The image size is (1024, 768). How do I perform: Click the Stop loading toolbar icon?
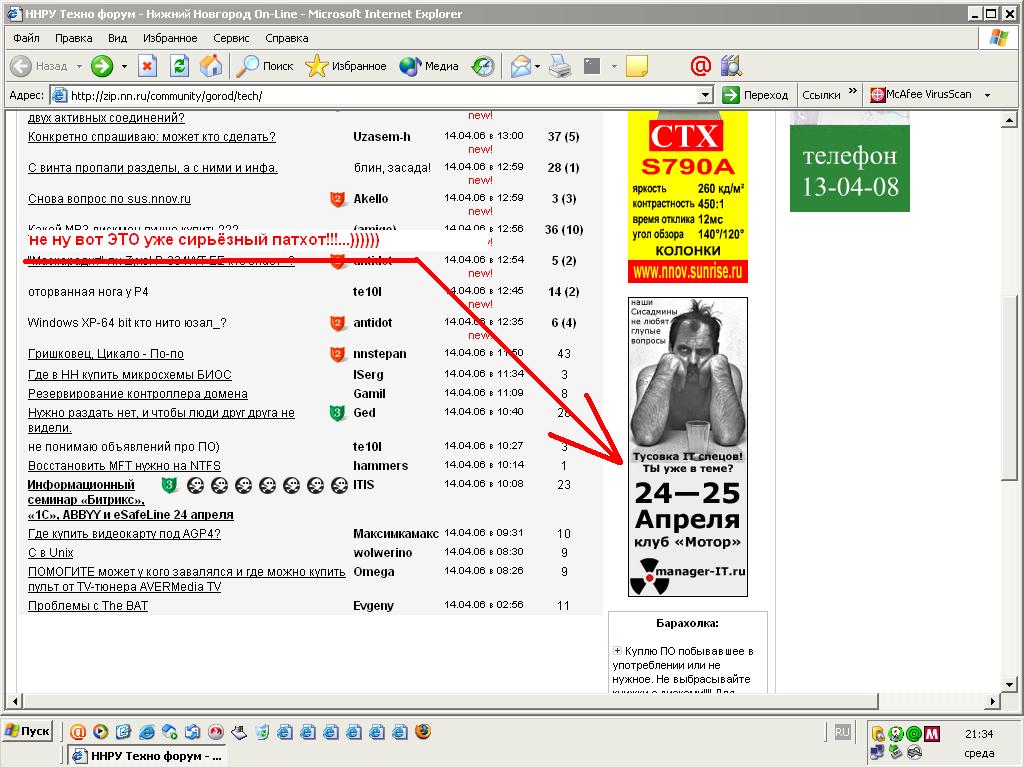(x=147, y=66)
